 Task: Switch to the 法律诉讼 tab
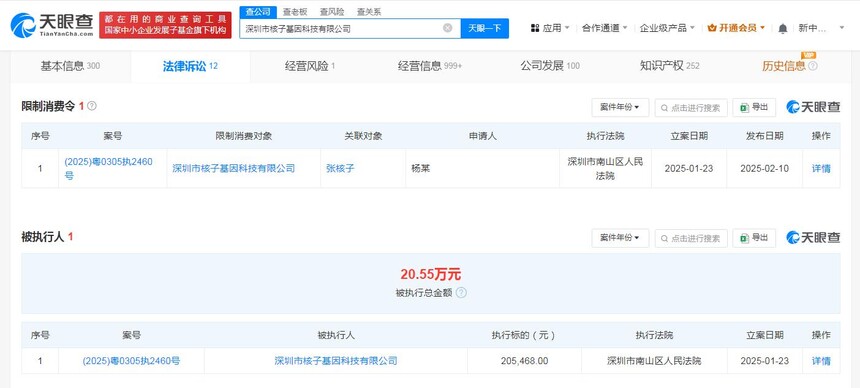click(x=190, y=66)
